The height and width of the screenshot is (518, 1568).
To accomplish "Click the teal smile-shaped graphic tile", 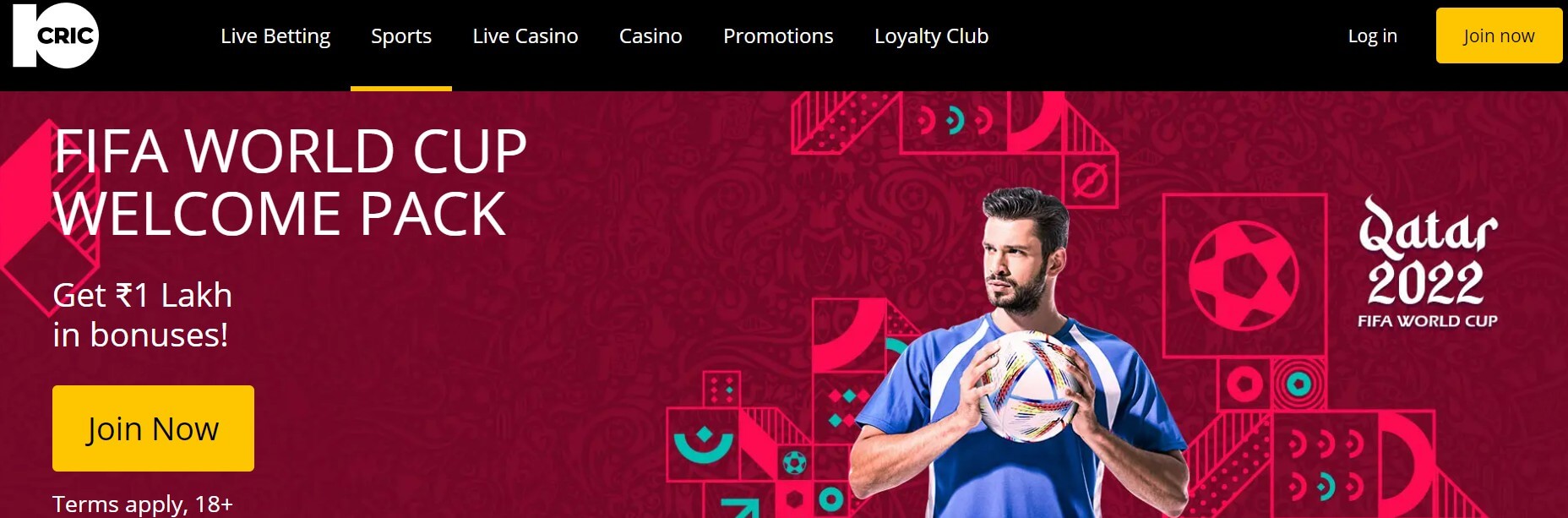I will (703, 444).
